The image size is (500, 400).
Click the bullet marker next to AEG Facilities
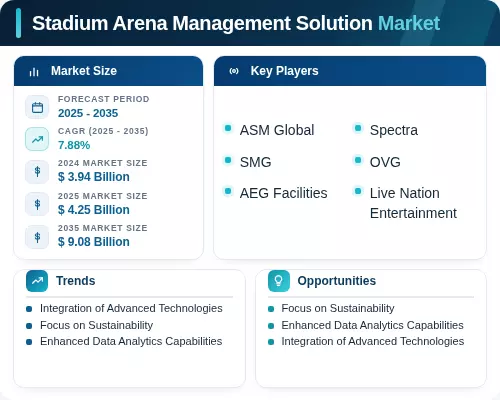(228, 191)
